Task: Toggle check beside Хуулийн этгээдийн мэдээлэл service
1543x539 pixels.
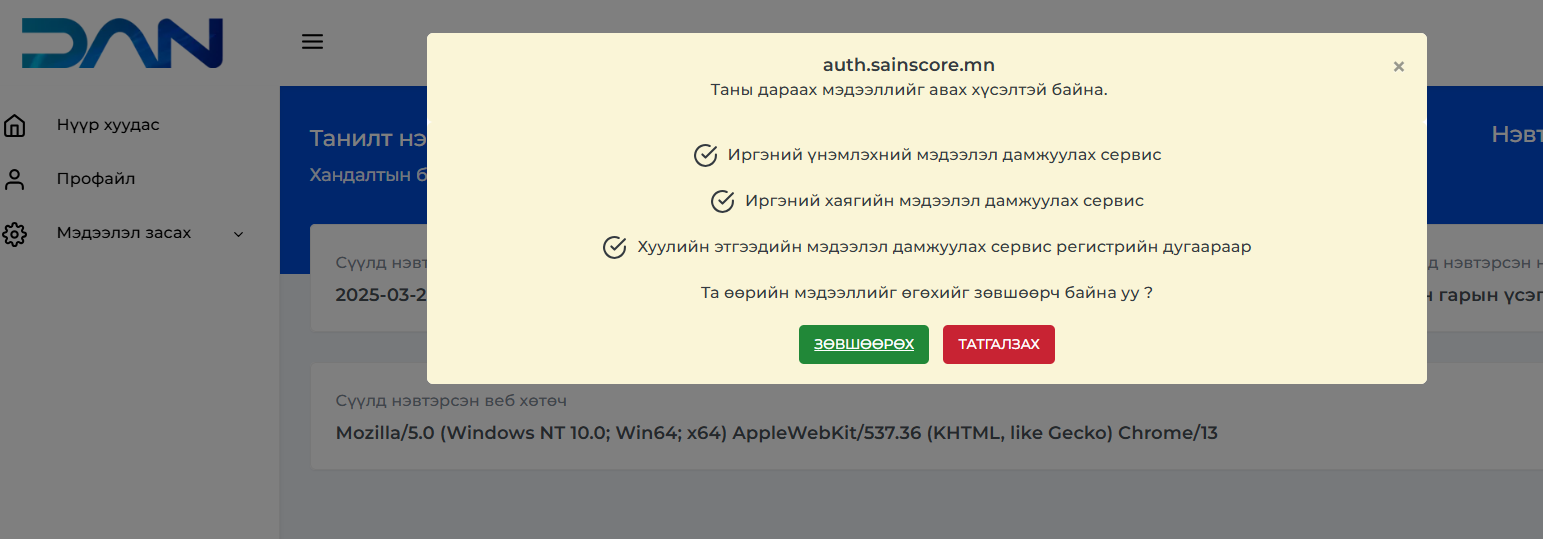Action: pos(615,248)
